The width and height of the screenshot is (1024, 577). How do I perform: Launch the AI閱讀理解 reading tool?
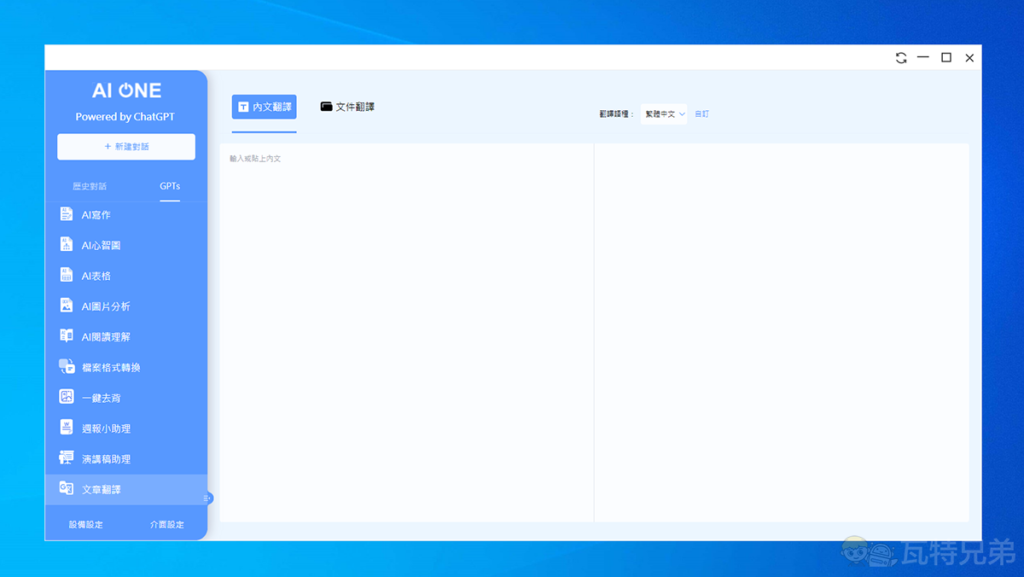click(105, 337)
